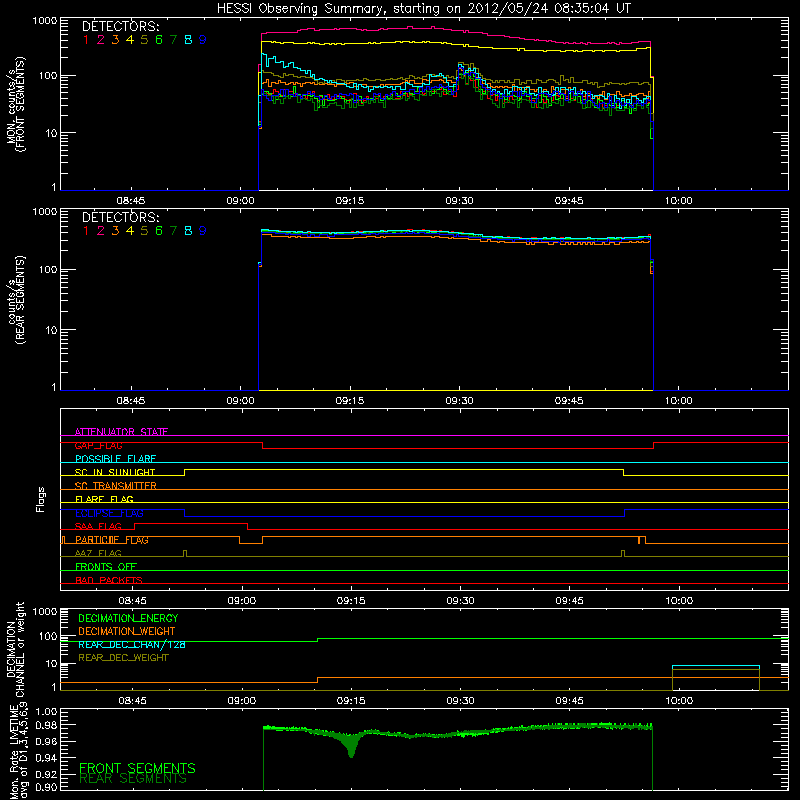
Task: Select the ATTENUATOR_STATE flag label
Action: (x=121, y=432)
